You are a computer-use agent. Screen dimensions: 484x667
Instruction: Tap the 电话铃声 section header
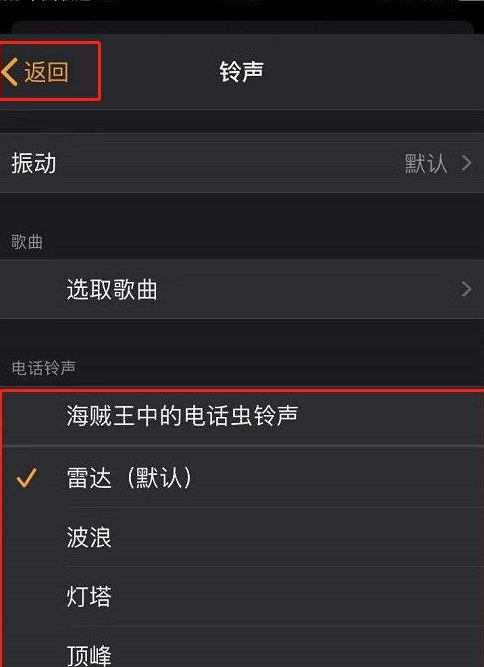(43, 368)
